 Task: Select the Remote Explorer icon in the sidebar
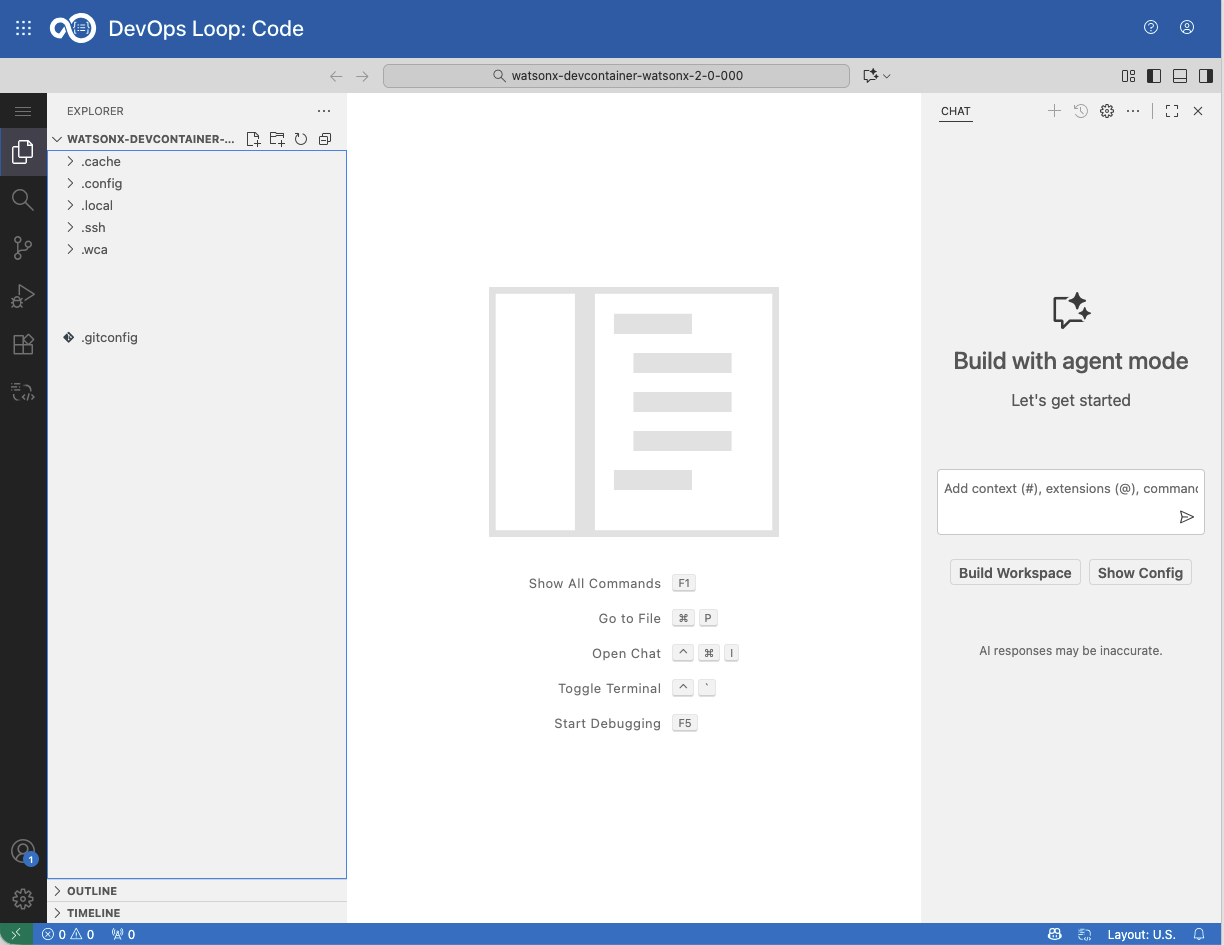[23, 391]
